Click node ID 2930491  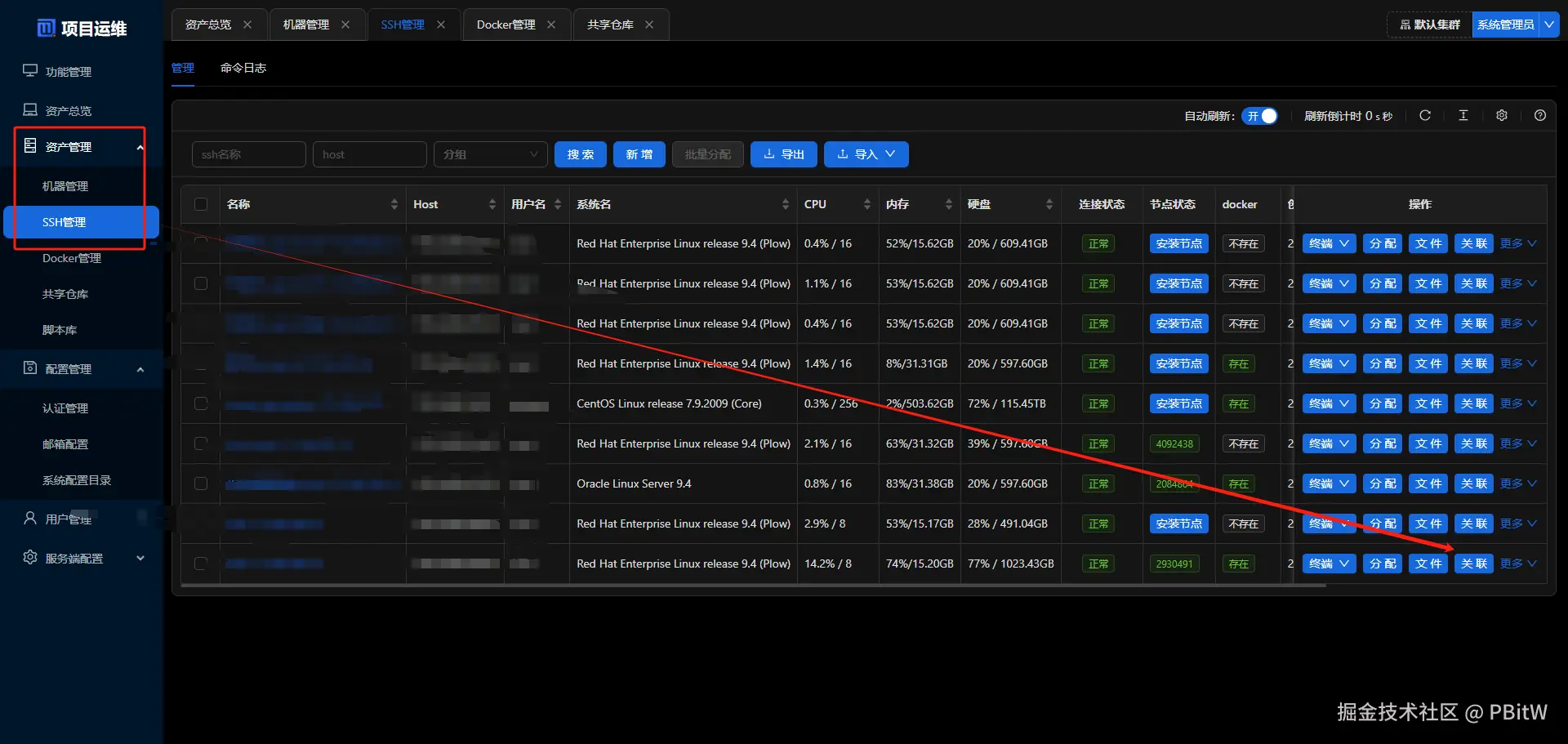pos(1174,564)
